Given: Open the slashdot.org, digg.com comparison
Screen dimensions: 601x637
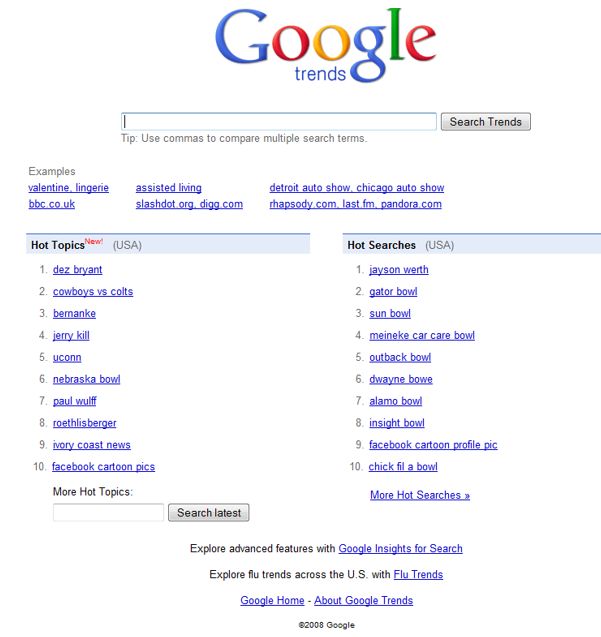Looking at the screenshot, I should (189, 204).
